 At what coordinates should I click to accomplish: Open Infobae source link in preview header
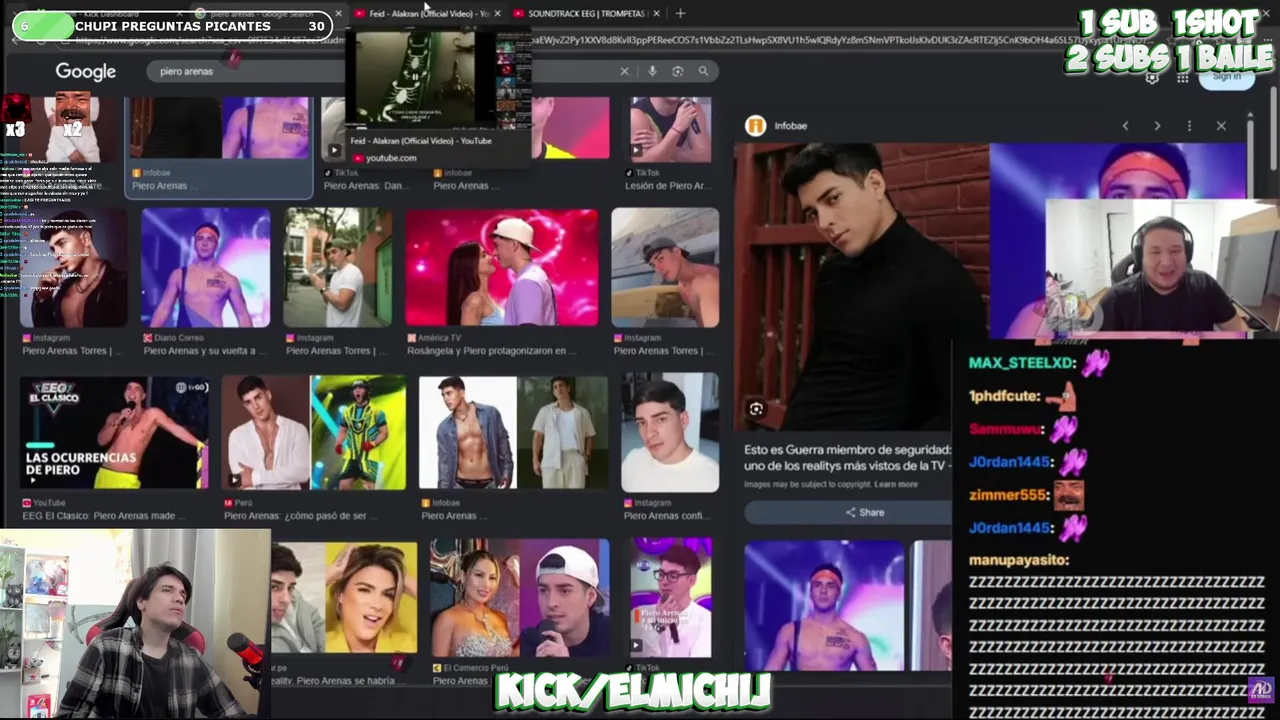point(790,126)
